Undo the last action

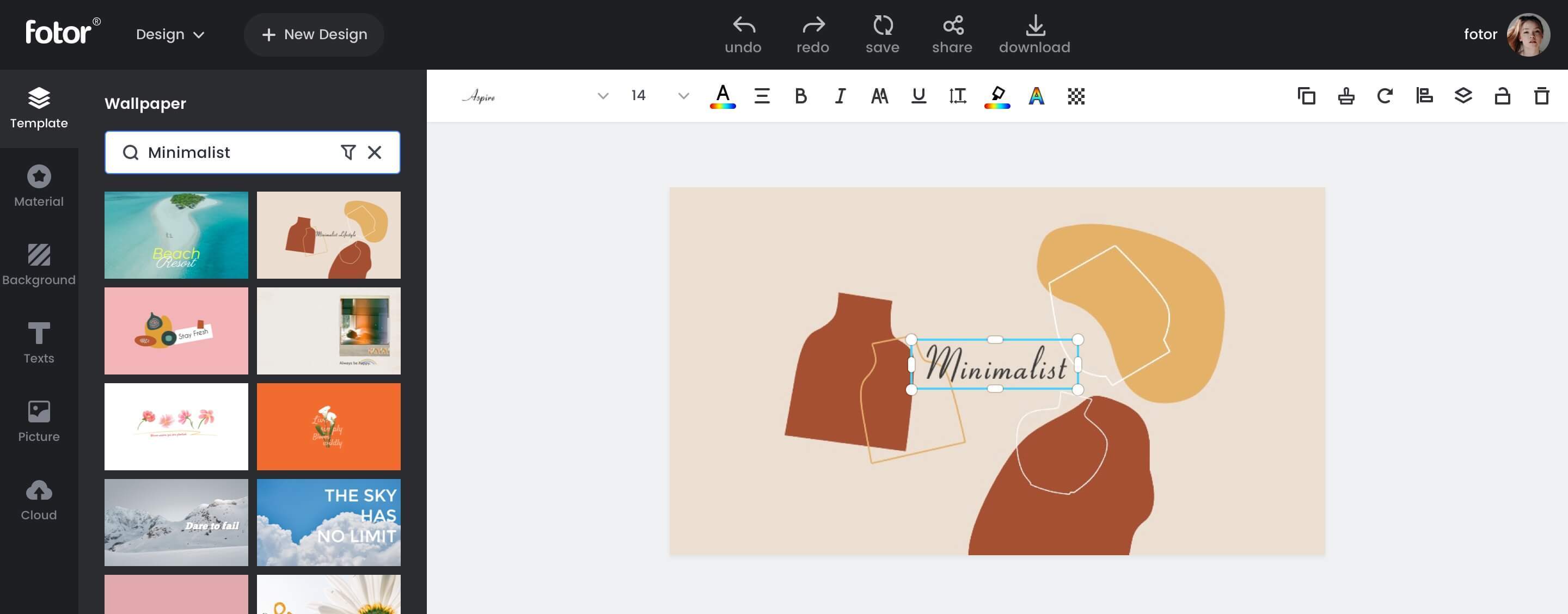click(743, 35)
